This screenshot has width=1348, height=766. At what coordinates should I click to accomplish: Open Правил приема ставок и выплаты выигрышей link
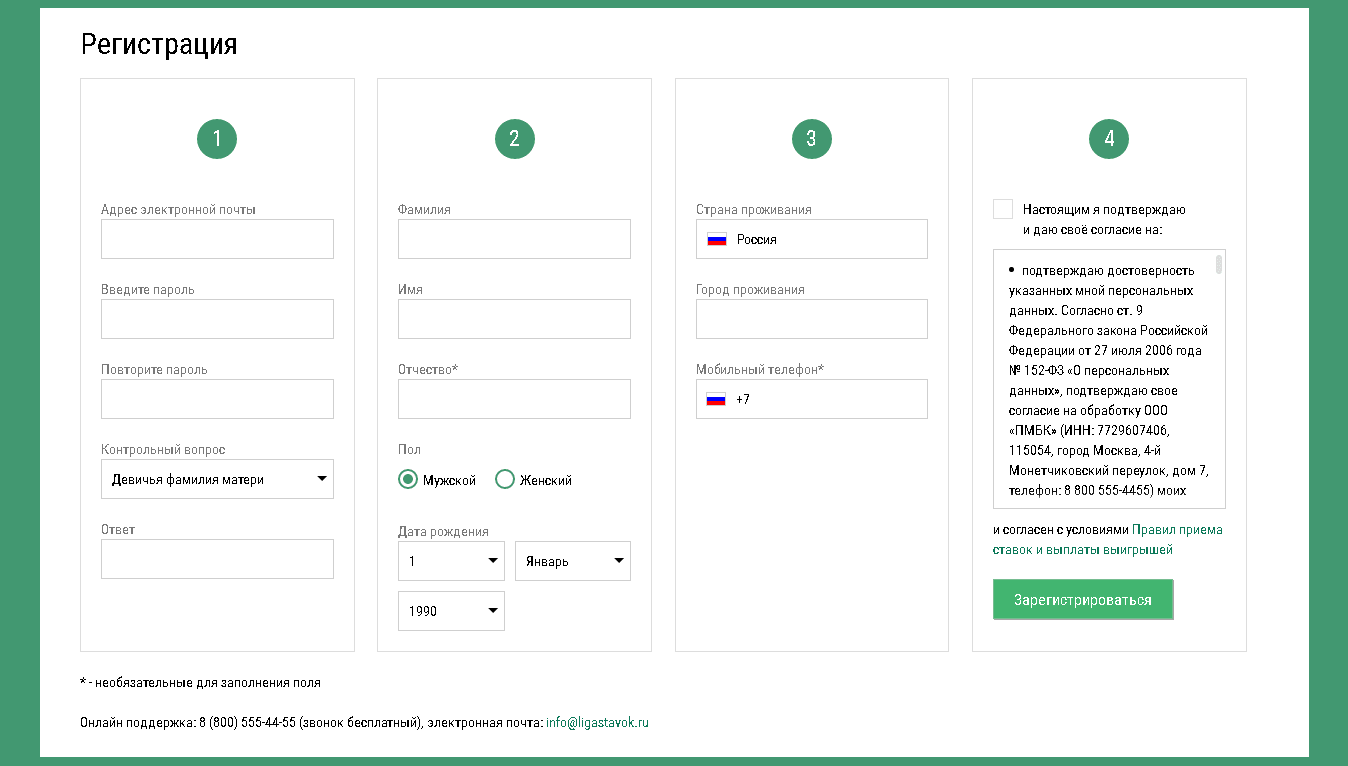[x=1108, y=540]
